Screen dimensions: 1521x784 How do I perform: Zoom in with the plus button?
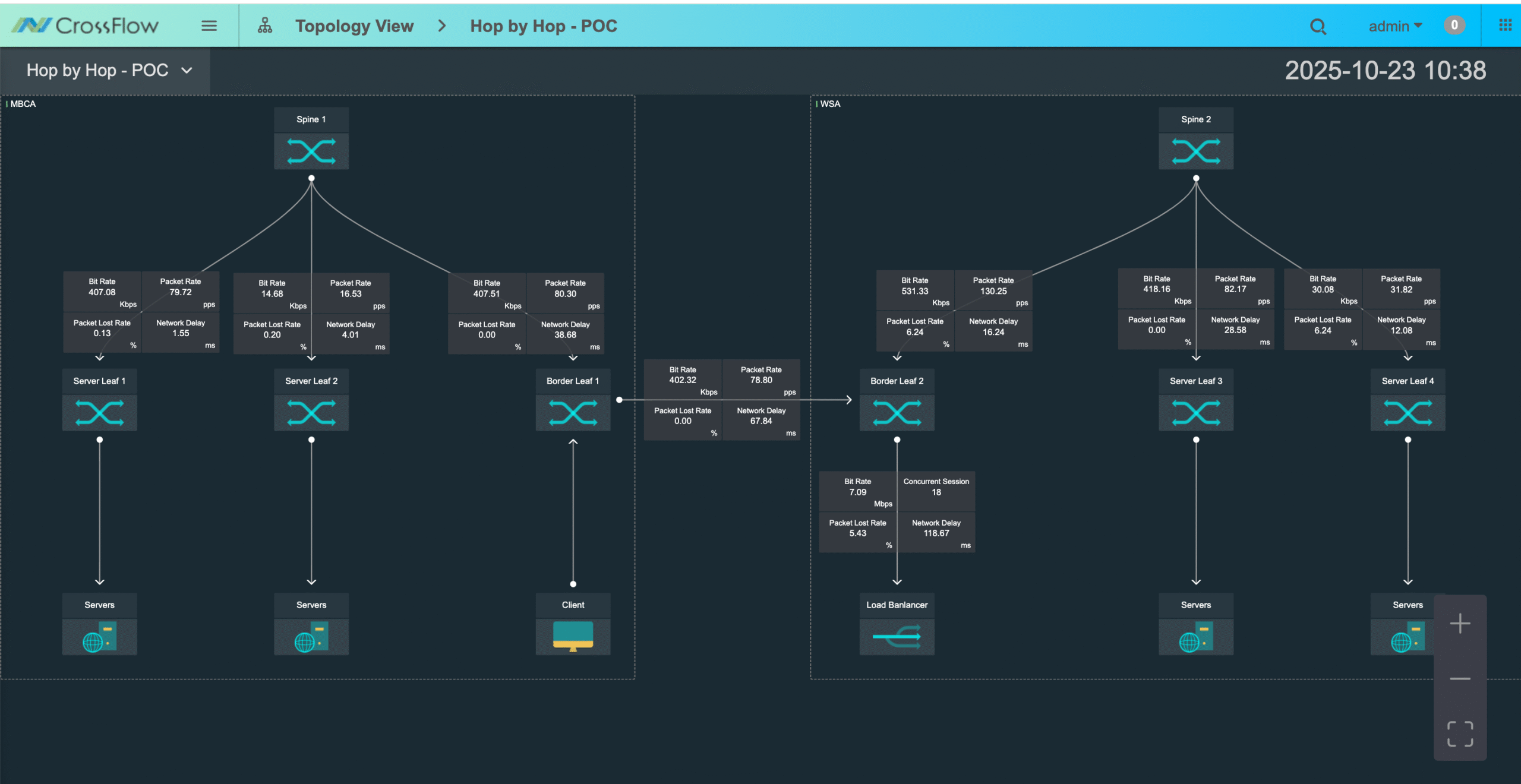coord(1460,624)
